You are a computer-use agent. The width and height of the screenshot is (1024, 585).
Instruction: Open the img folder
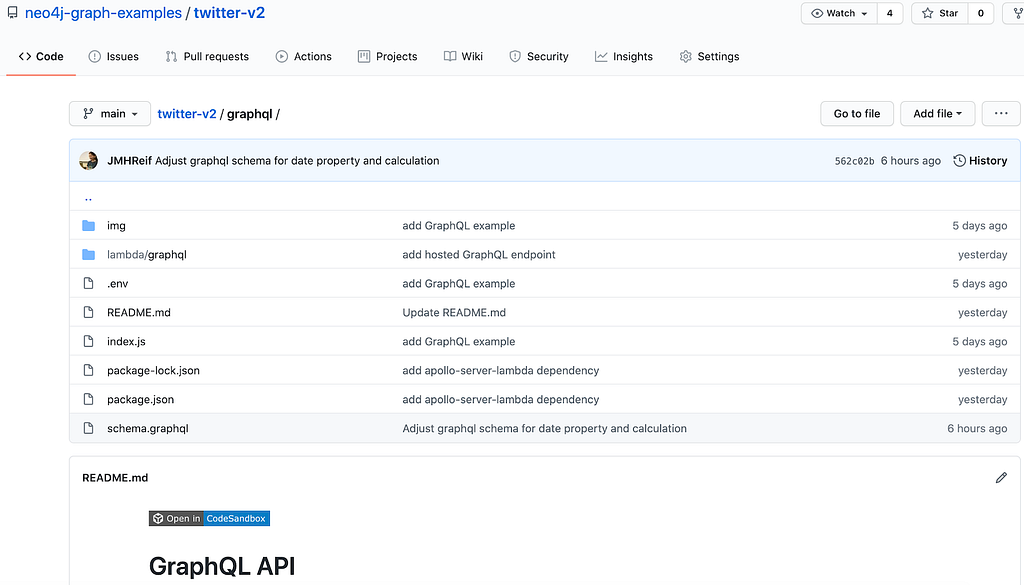(x=116, y=226)
